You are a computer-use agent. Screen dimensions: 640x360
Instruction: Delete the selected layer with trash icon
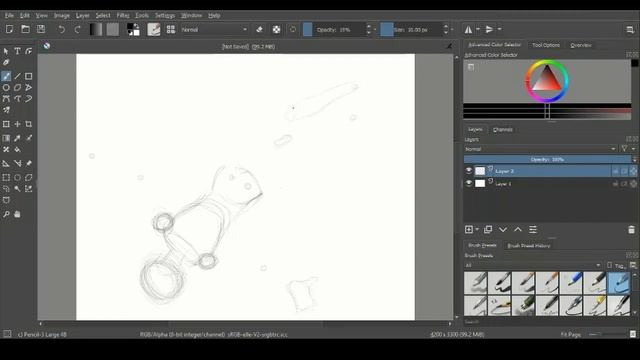pyautogui.click(x=631, y=230)
